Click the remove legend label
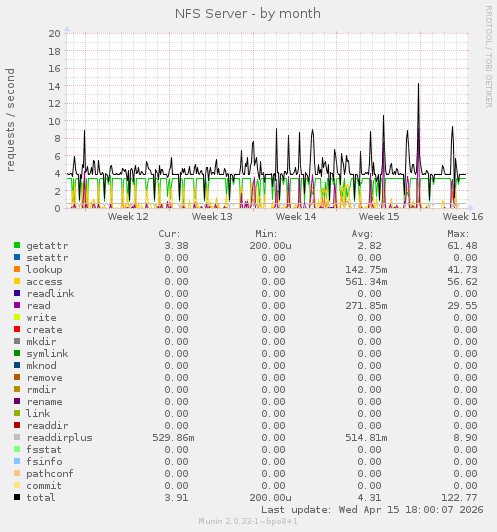The width and height of the screenshot is (497, 532). pos(44,378)
